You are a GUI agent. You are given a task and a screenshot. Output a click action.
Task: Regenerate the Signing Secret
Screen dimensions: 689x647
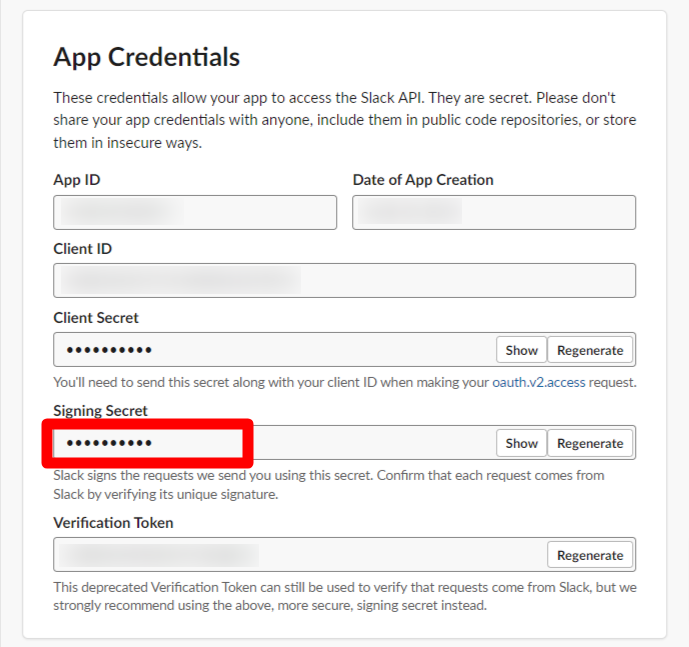[590, 443]
